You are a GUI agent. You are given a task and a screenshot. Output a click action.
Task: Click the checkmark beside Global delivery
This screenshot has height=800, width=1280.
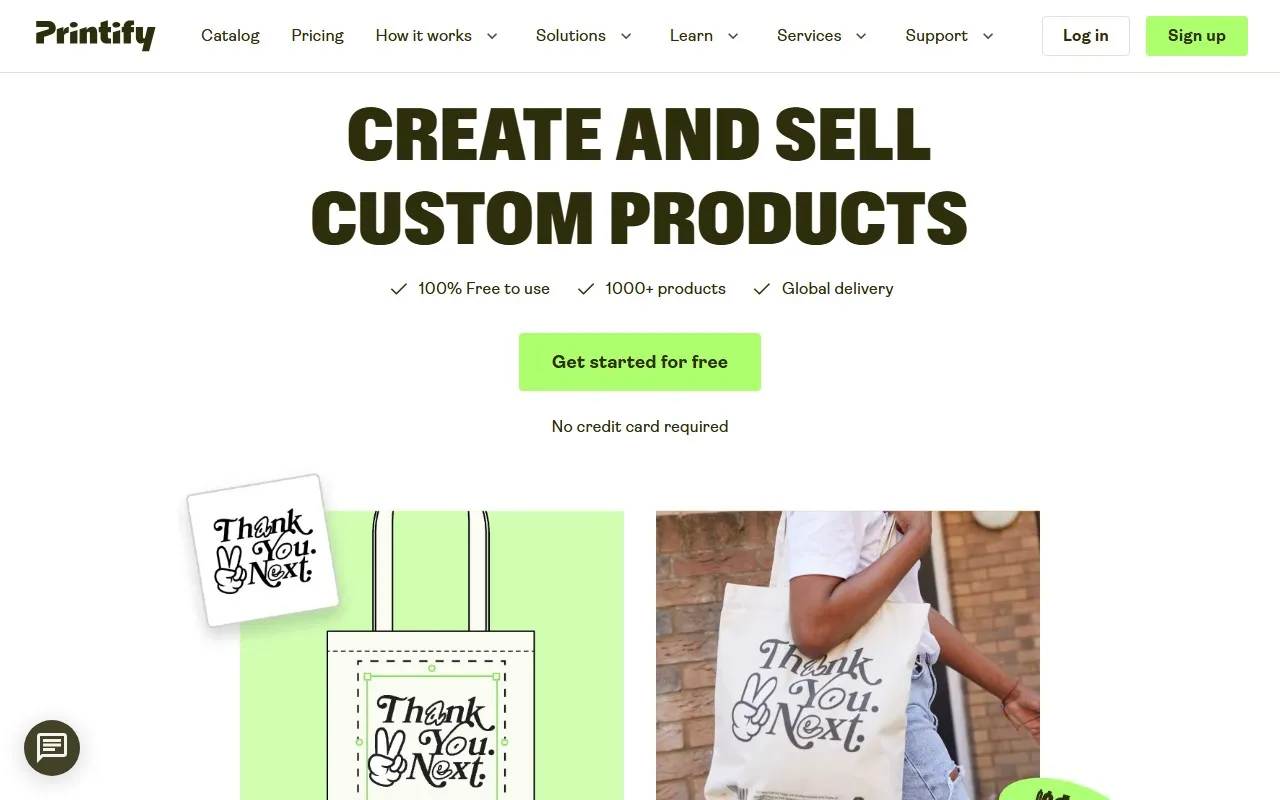click(762, 289)
